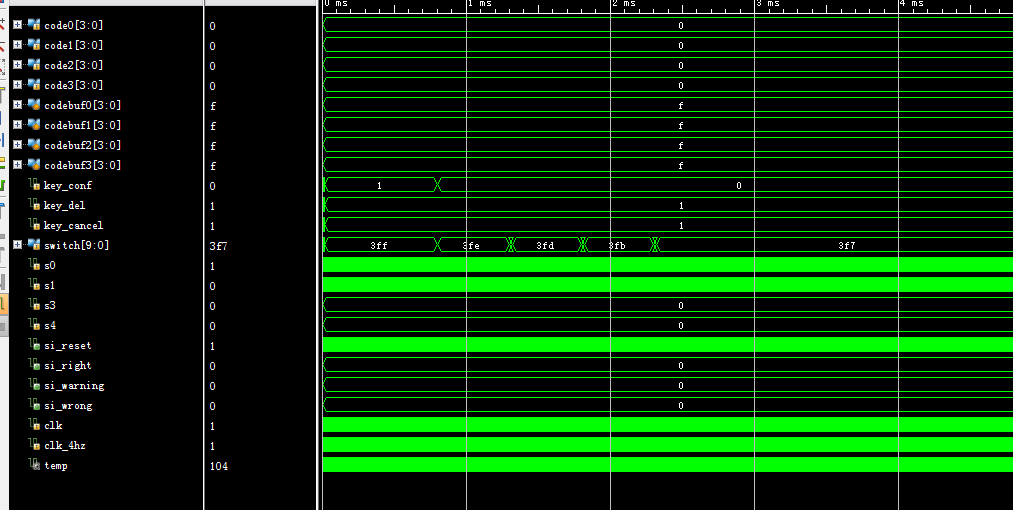The image size is (1013, 510).
Task: Expand the code3[3:0] bus
Action: pos(17,85)
